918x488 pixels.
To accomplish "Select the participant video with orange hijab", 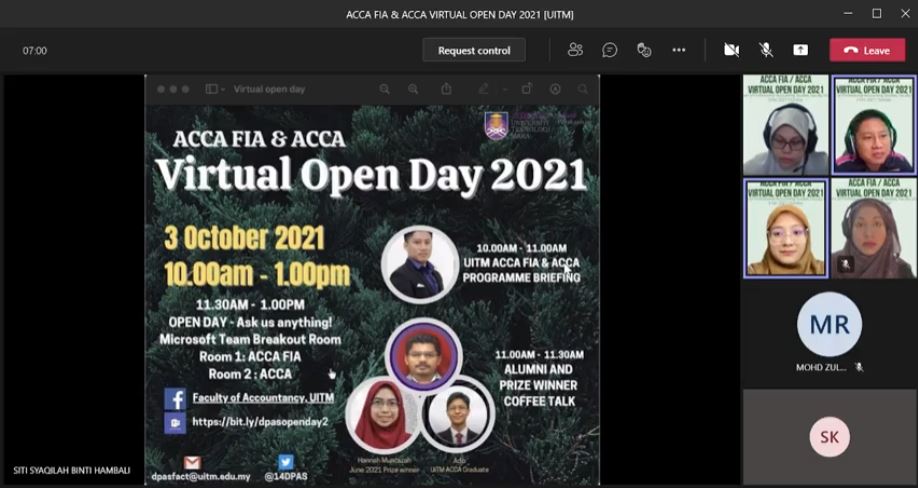I will 786,228.
